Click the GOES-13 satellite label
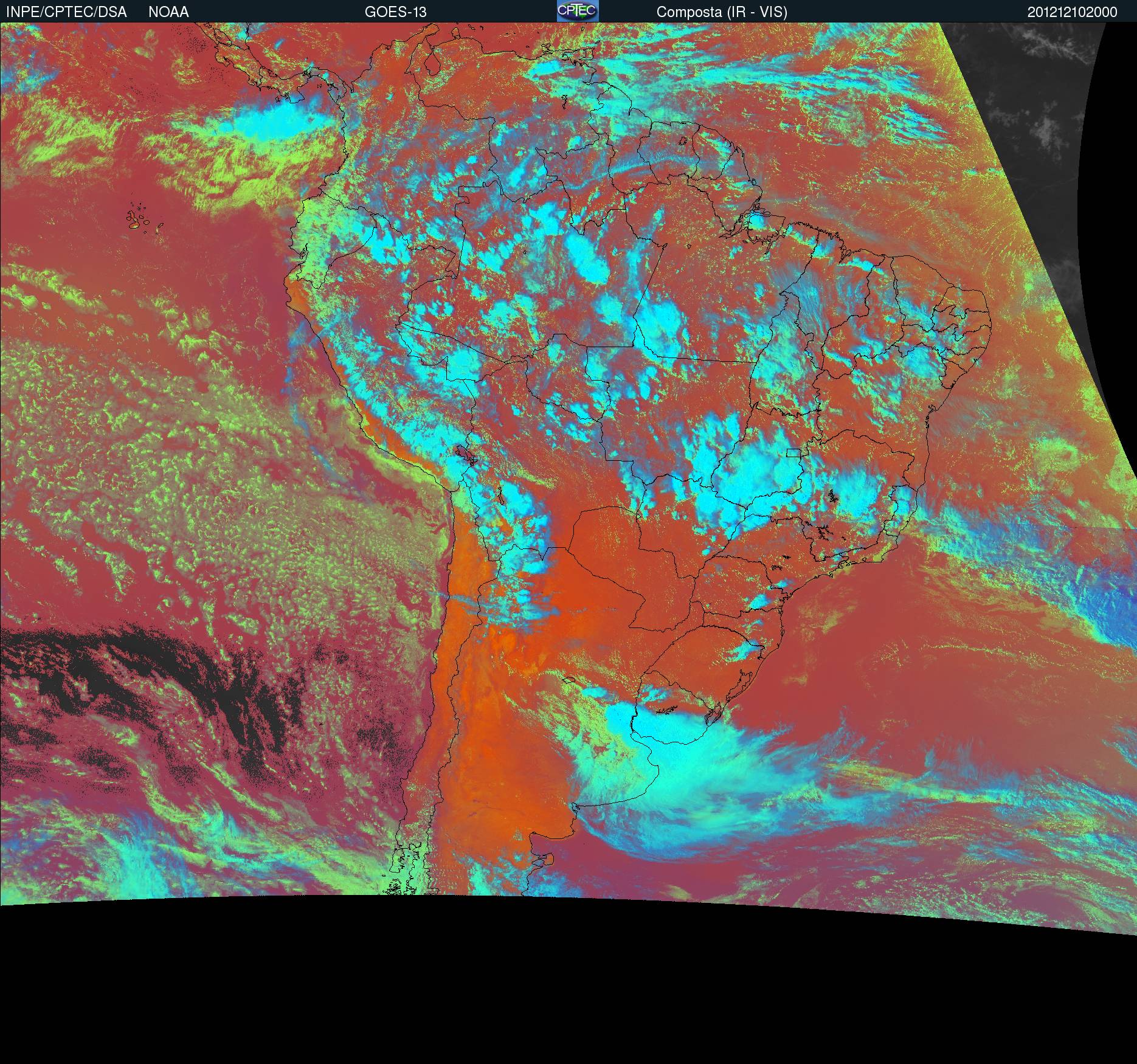The image size is (1137, 1064). [x=396, y=12]
